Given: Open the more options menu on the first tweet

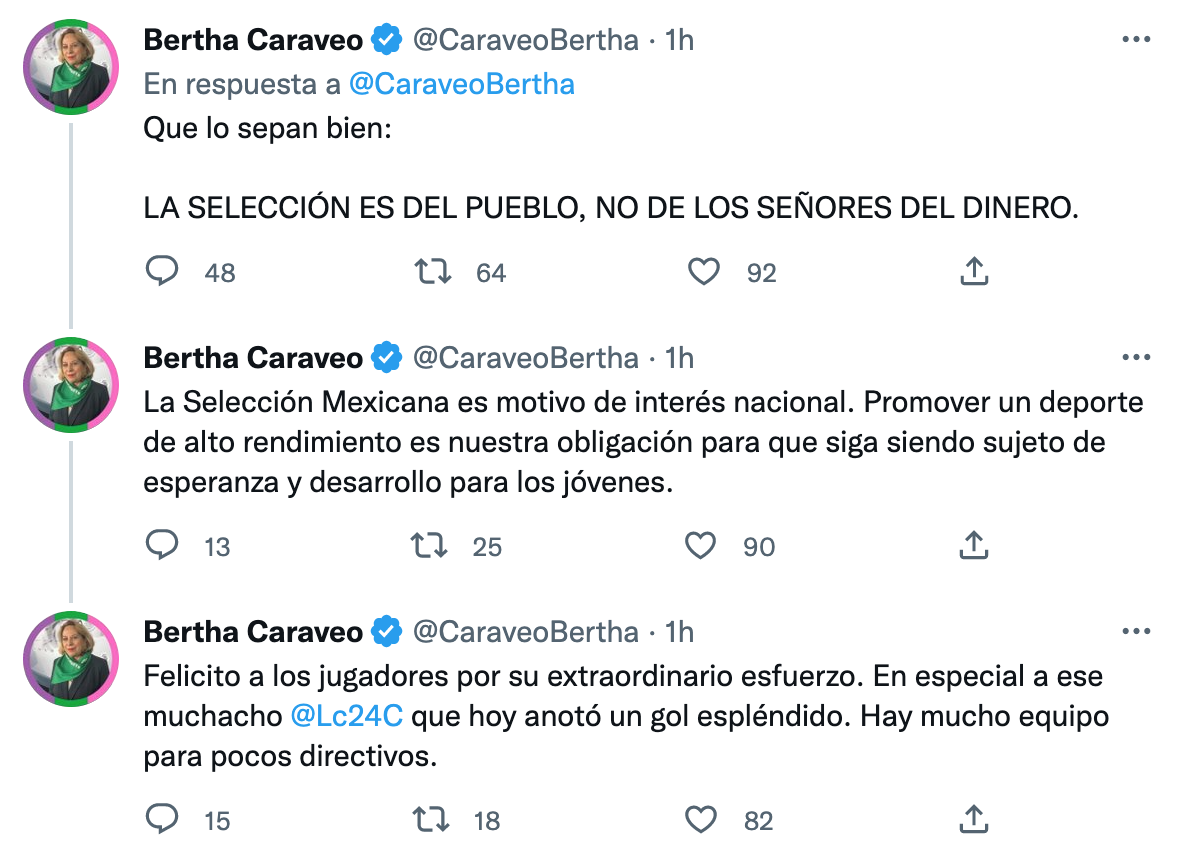Looking at the screenshot, I should (x=1137, y=40).
